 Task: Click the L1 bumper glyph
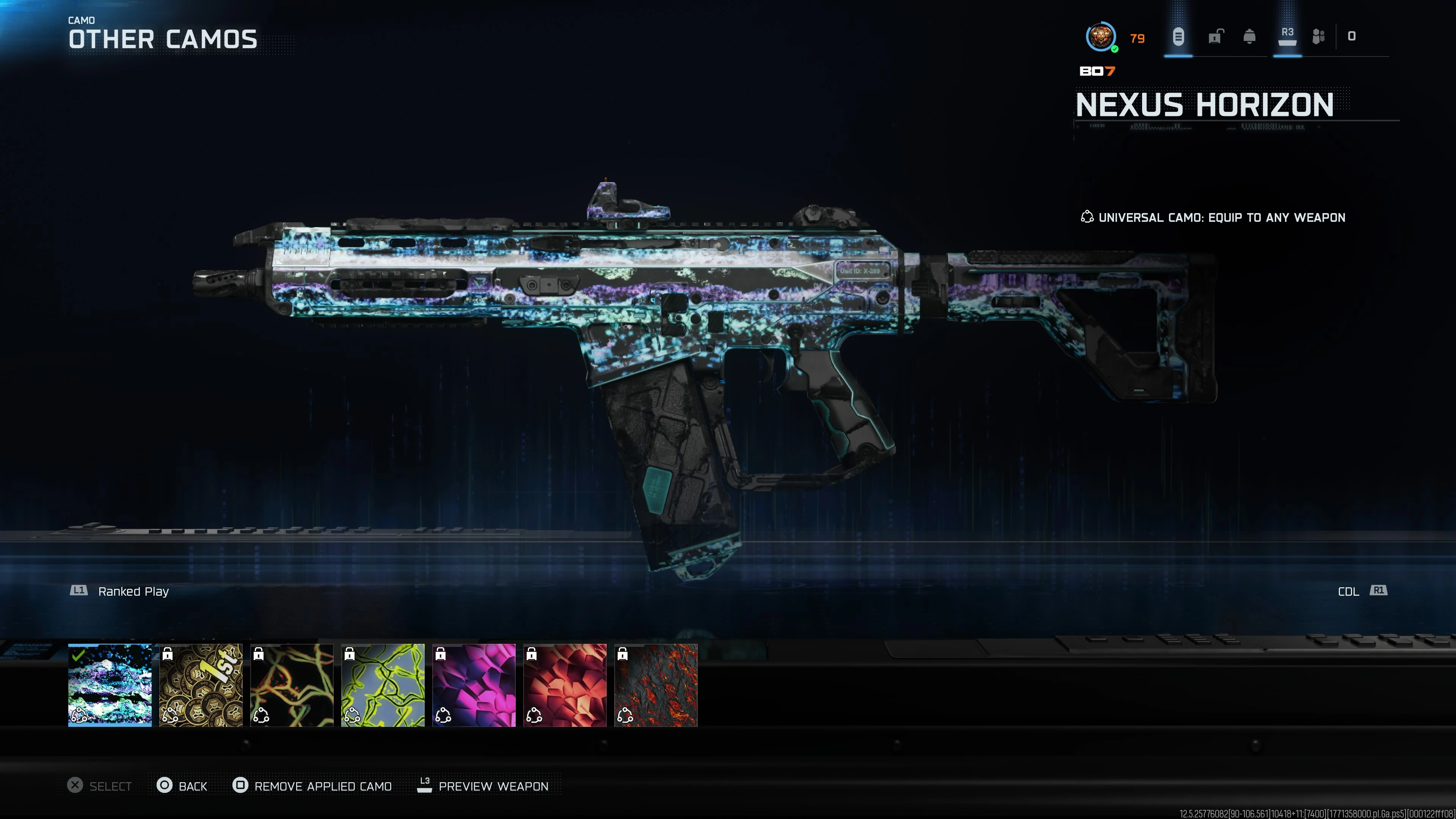(x=78, y=591)
